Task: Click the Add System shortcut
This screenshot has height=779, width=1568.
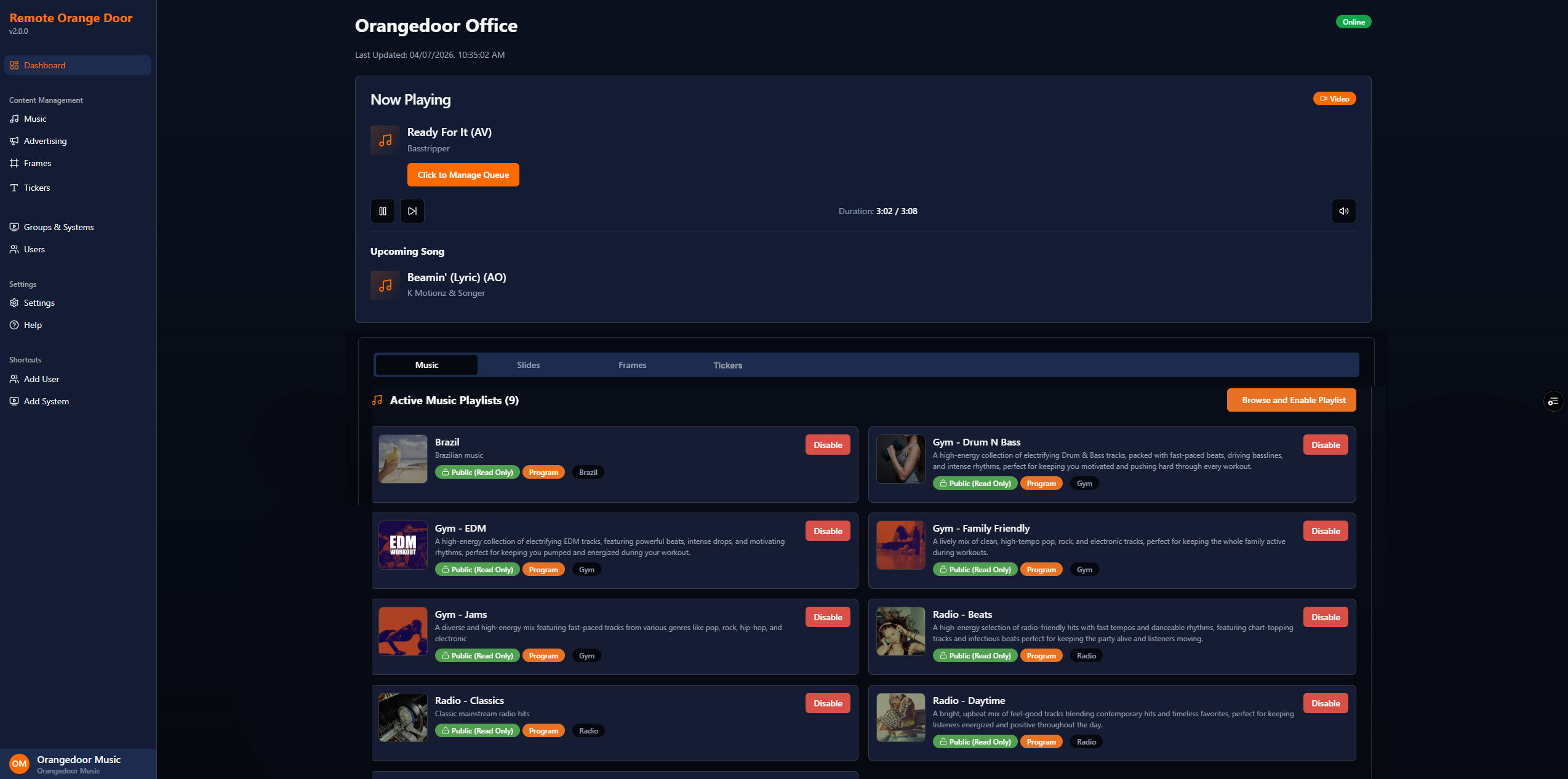Action: tap(46, 401)
